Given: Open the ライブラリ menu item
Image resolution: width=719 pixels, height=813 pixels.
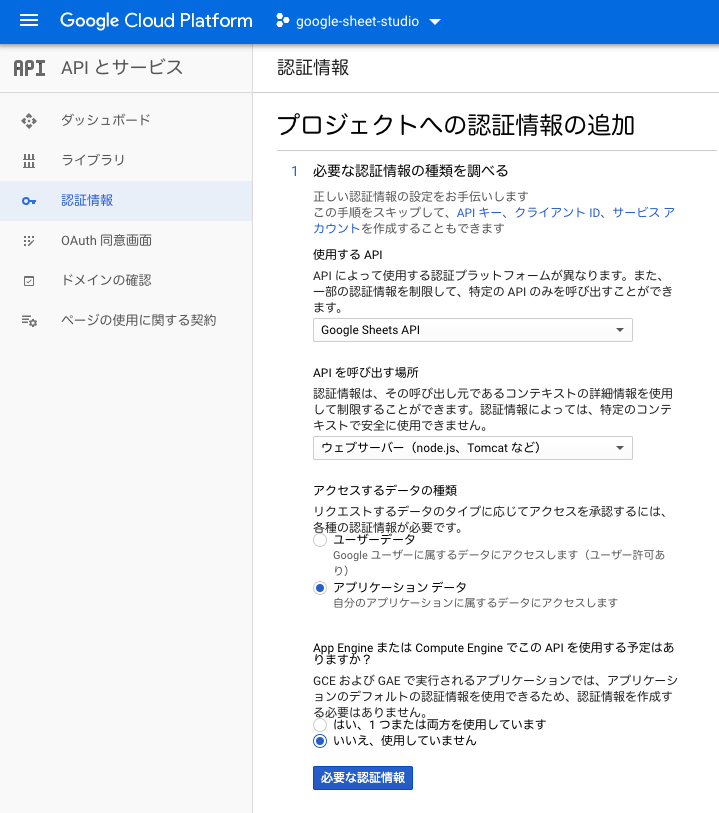Looking at the screenshot, I should click(126, 160).
